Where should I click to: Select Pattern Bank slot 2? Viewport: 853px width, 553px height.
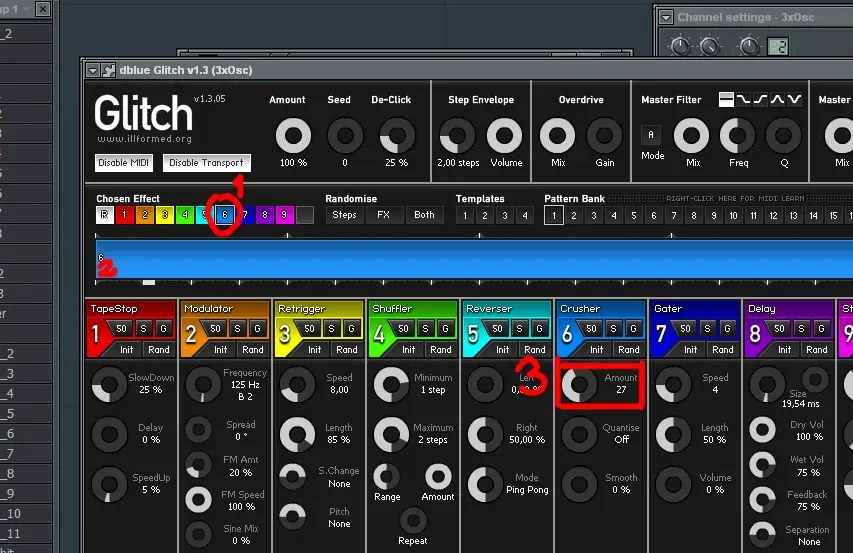(574, 215)
